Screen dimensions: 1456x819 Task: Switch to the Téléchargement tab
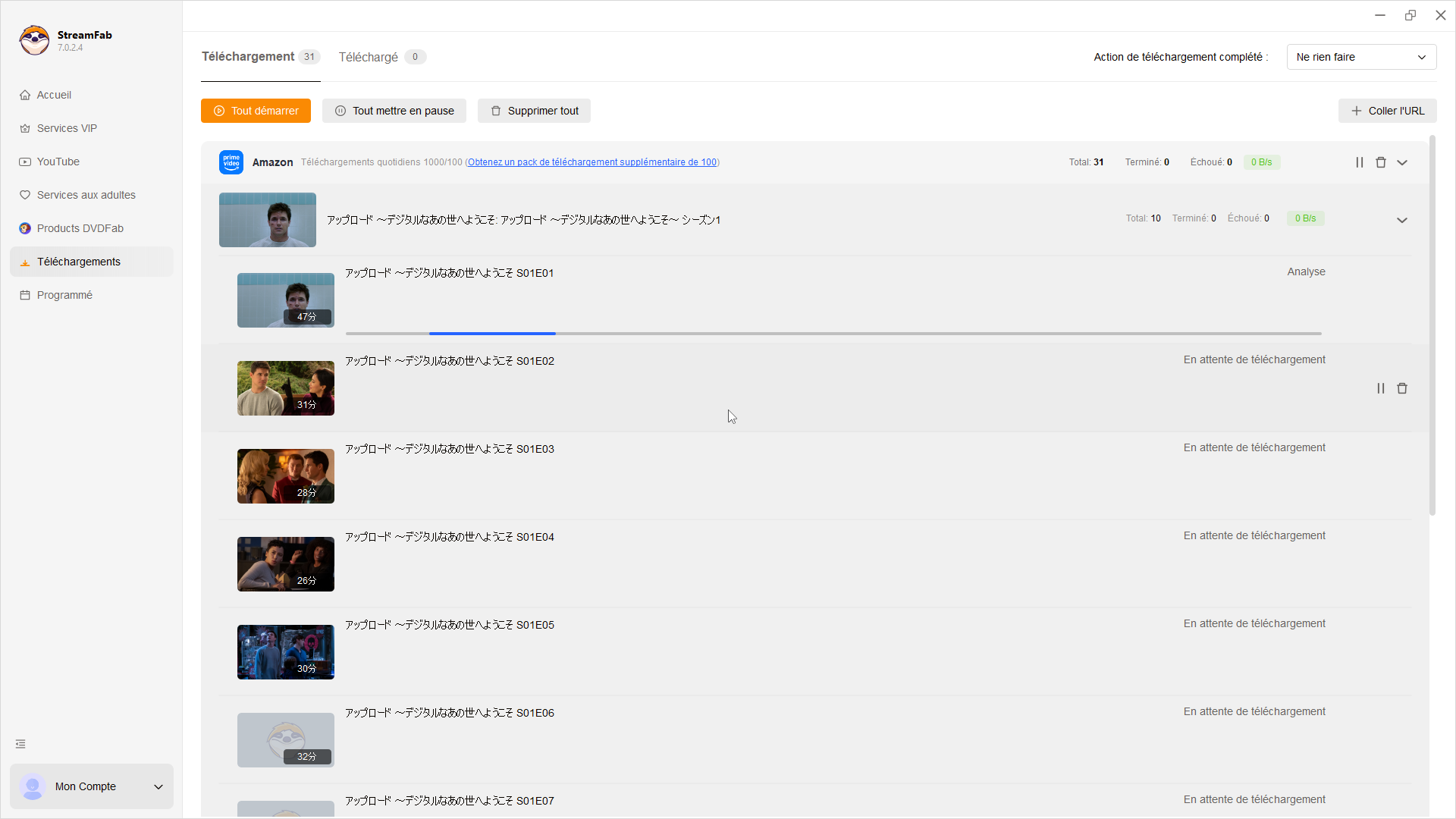(260, 57)
